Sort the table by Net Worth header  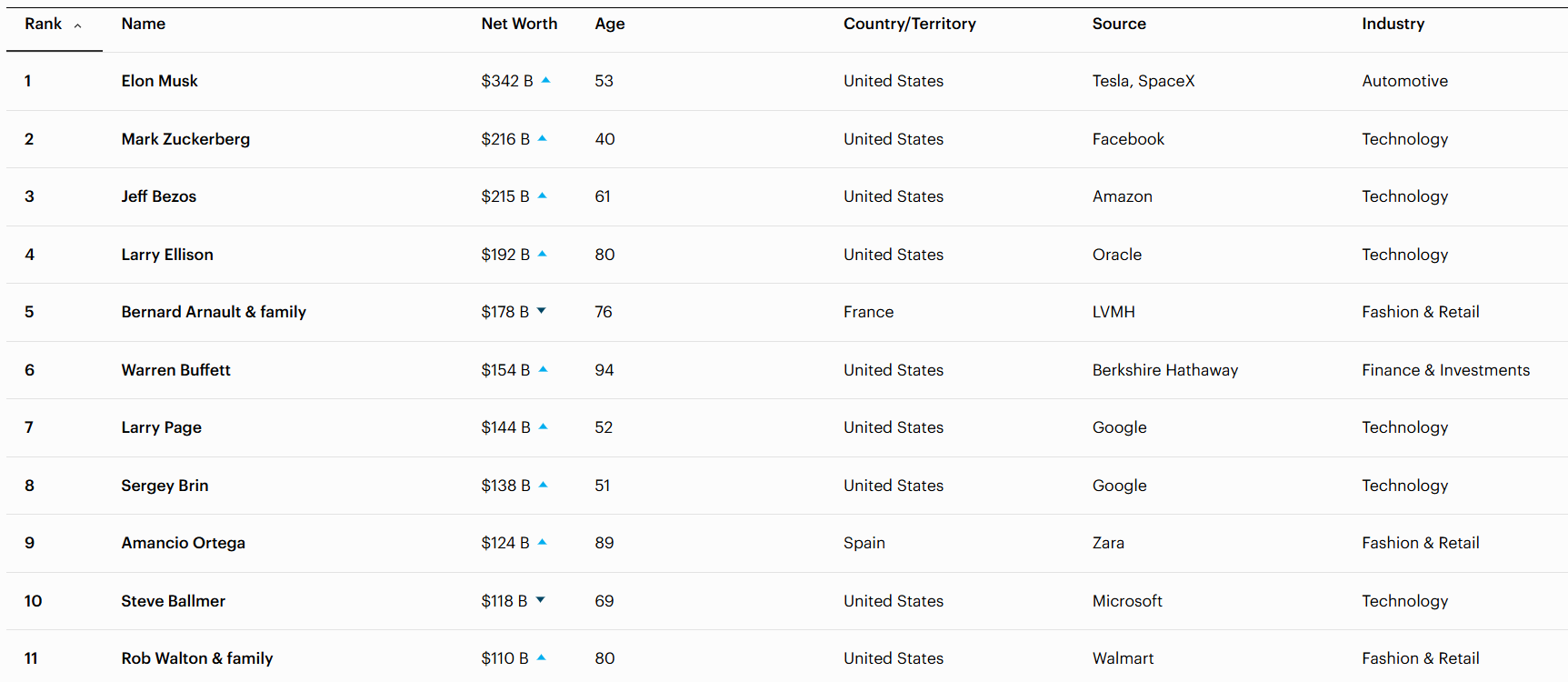519,24
